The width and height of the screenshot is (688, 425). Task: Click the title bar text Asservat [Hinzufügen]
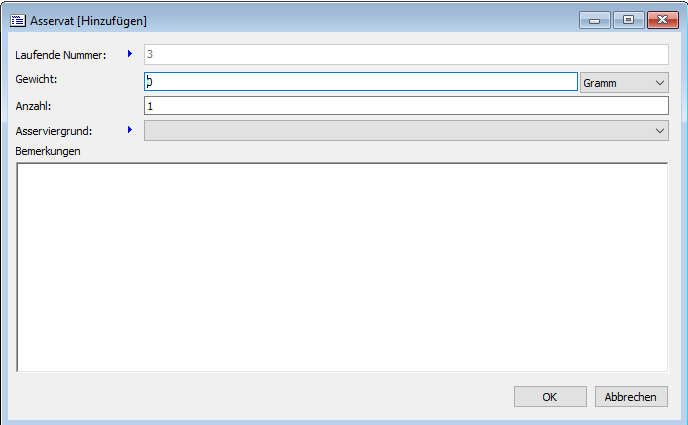click(x=90, y=20)
